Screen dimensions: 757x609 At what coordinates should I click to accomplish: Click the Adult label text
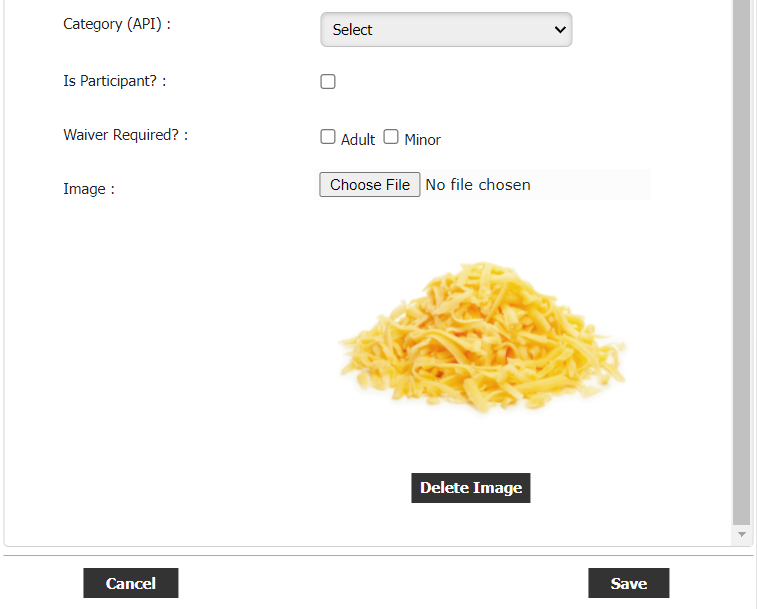tap(358, 140)
